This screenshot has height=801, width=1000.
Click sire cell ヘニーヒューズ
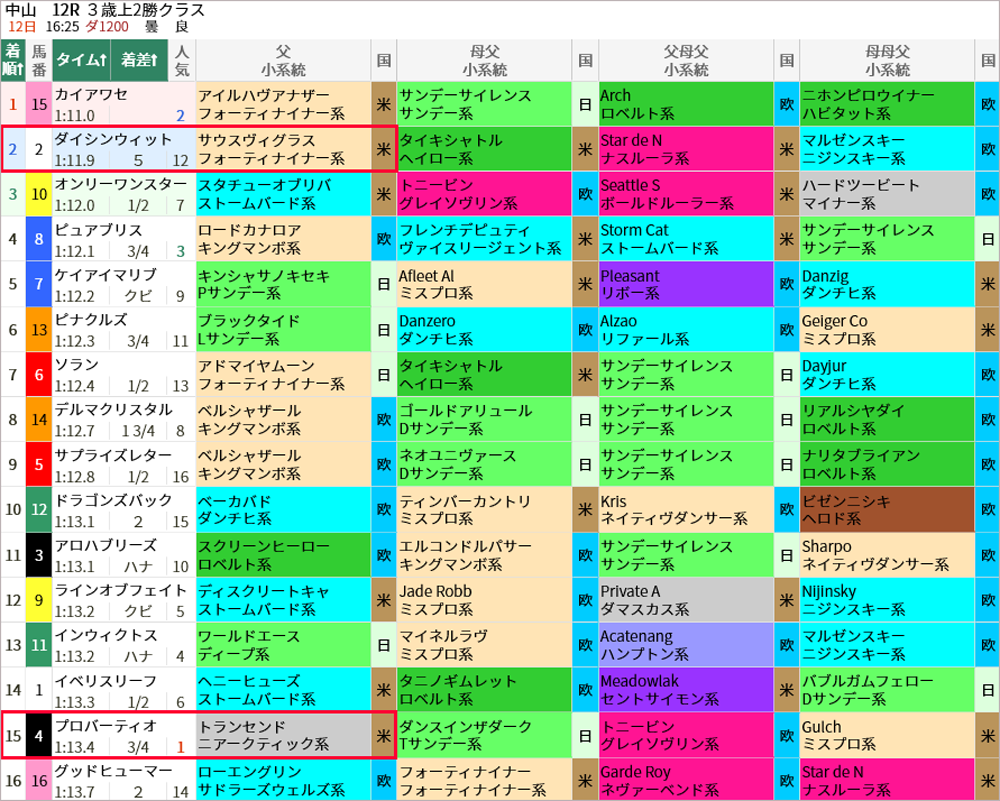(x=283, y=690)
